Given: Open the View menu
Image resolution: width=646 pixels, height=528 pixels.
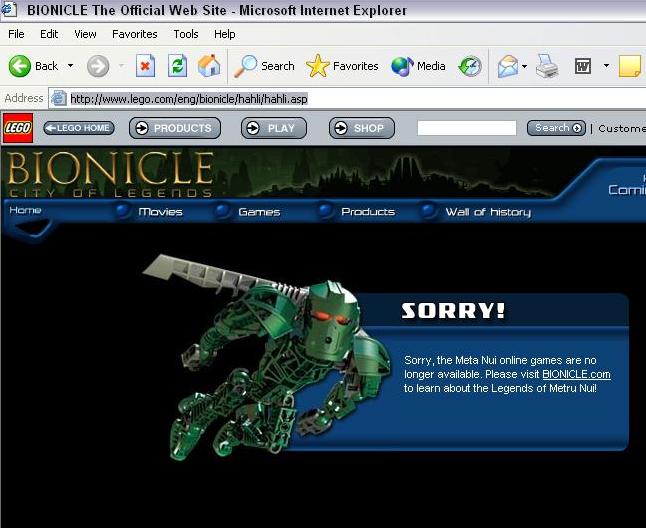Looking at the screenshot, I should (x=85, y=34).
